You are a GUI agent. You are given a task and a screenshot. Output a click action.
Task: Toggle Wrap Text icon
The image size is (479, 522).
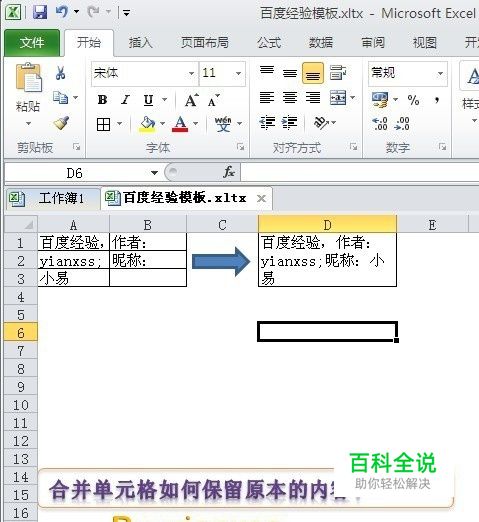[337, 73]
